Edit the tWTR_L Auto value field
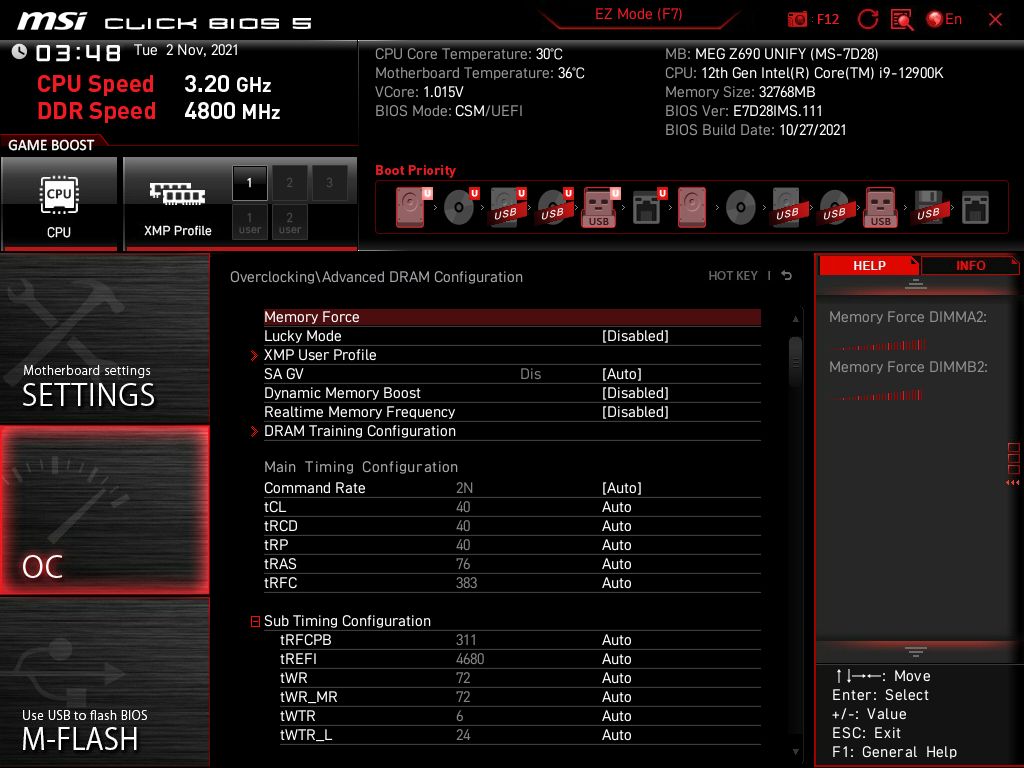Image resolution: width=1024 pixels, height=768 pixels. click(x=616, y=735)
